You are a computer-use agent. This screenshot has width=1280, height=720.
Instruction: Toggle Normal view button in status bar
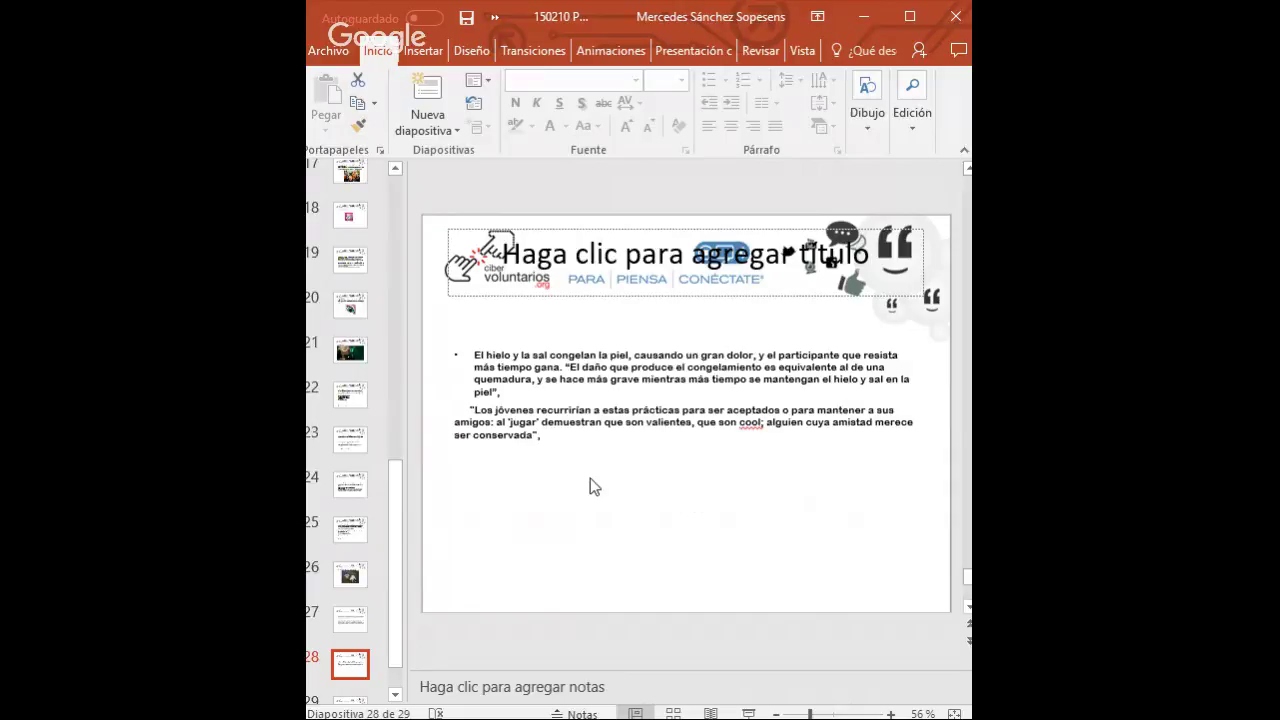[635, 714]
